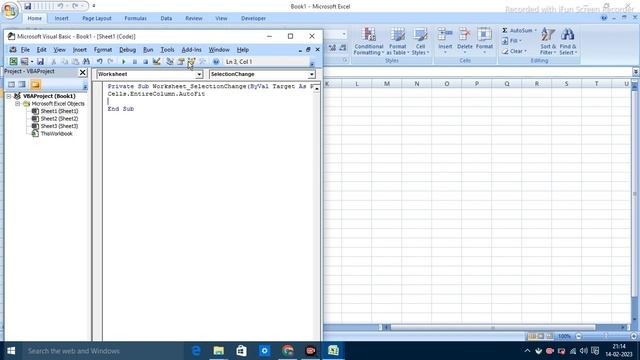Click the taskbar search box

pyautogui.click(x=102, y=351)
